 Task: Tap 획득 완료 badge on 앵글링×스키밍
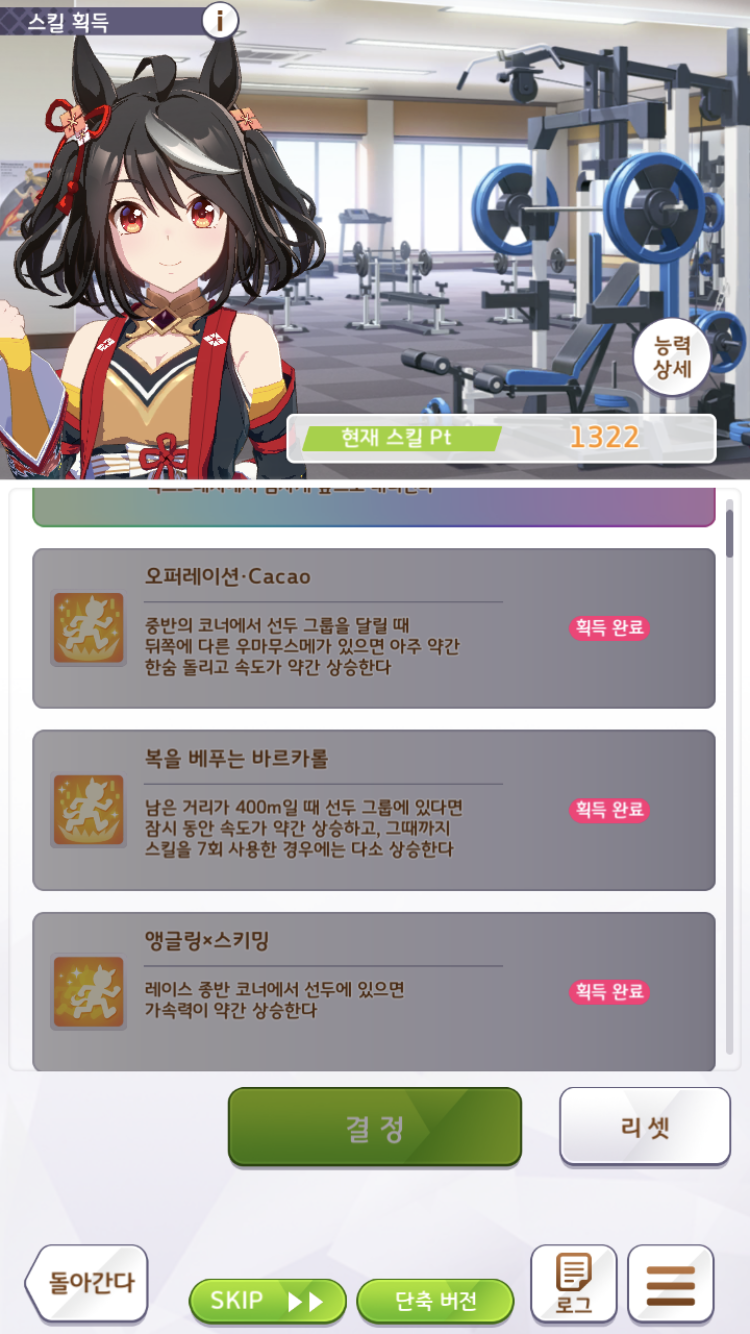610,991
